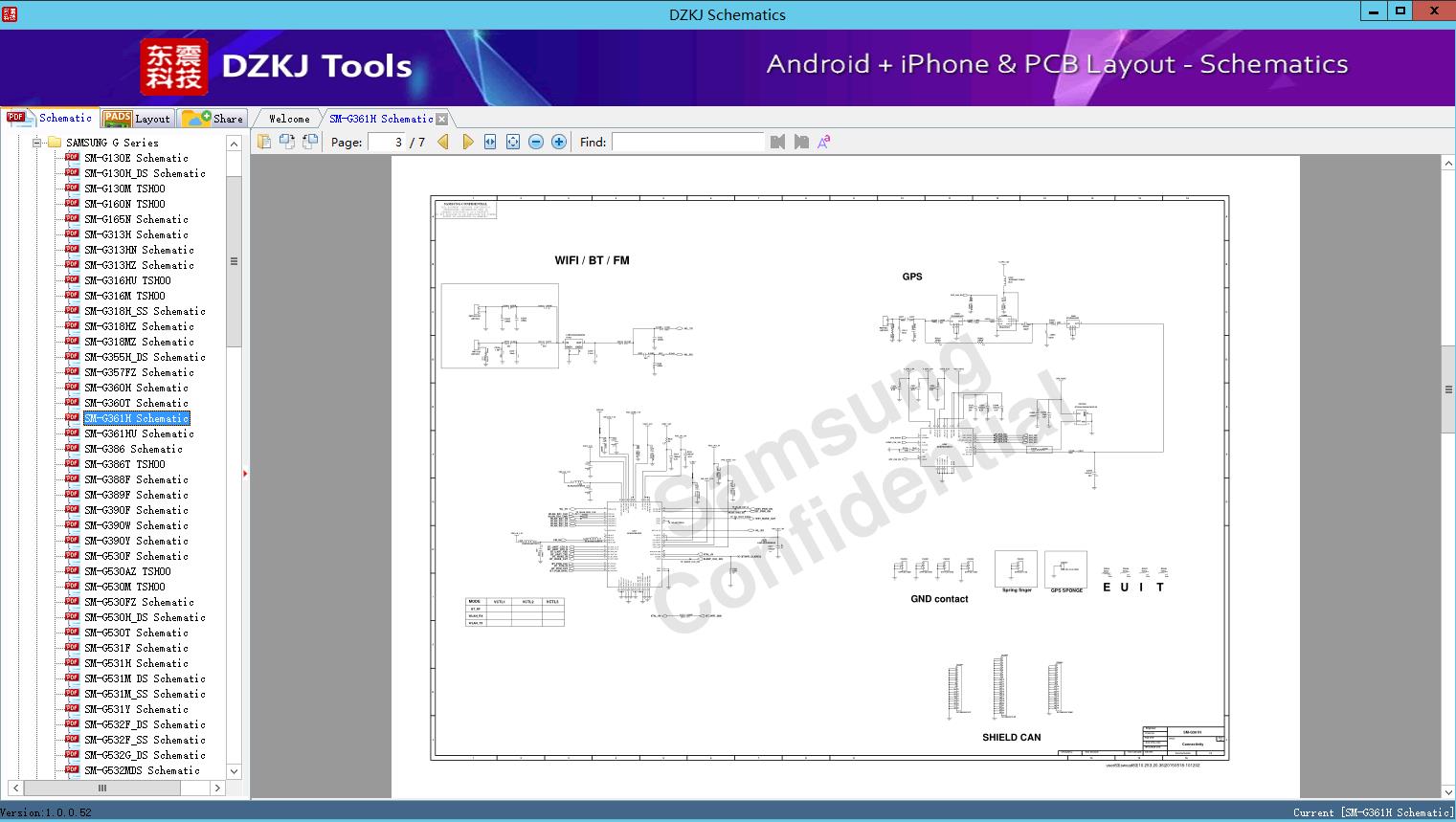Go to the next page arrow
The width and height of the screenshot is (1456, 822).
coord(468,142)
